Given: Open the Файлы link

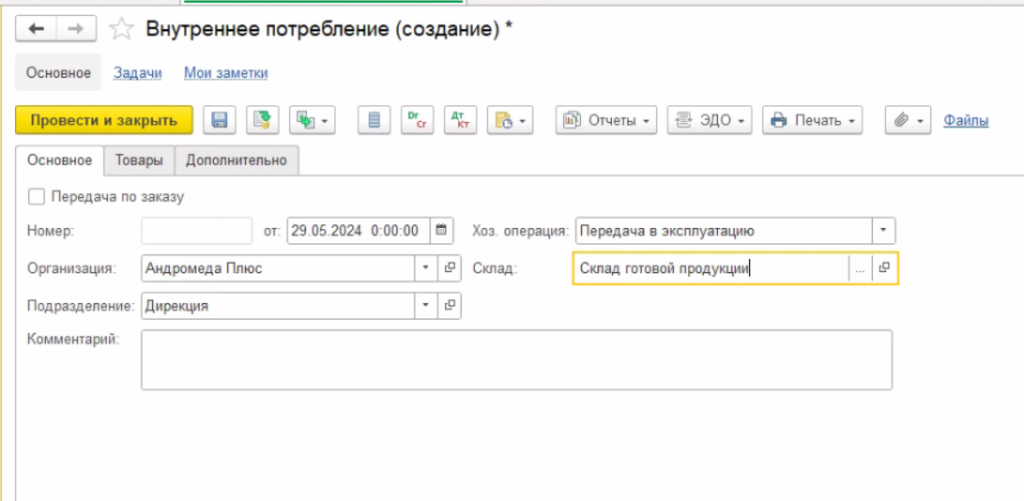Looking at the screenshot, I should click(966, 120).
